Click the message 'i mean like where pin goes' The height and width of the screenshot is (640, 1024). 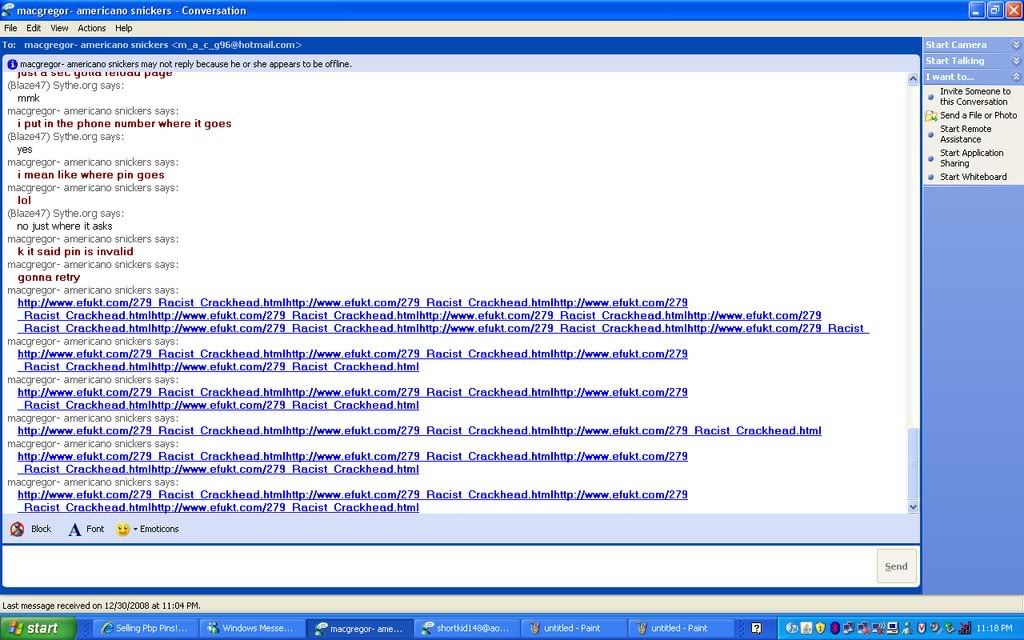point(91,174)
